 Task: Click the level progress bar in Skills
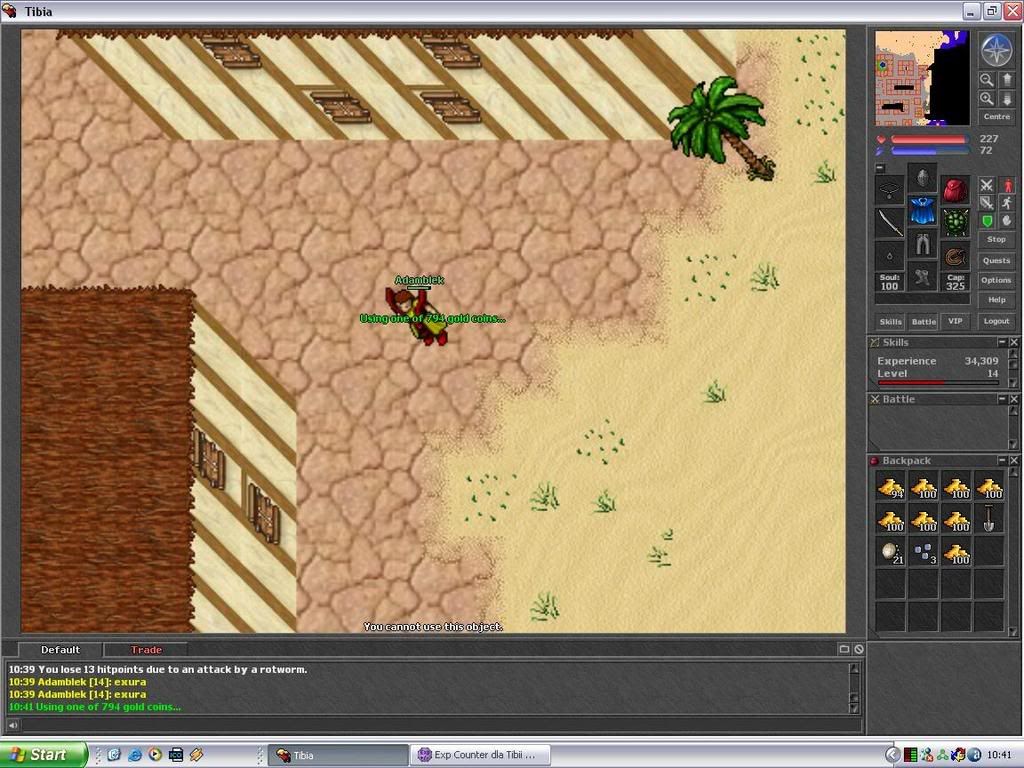coord(938,383)
